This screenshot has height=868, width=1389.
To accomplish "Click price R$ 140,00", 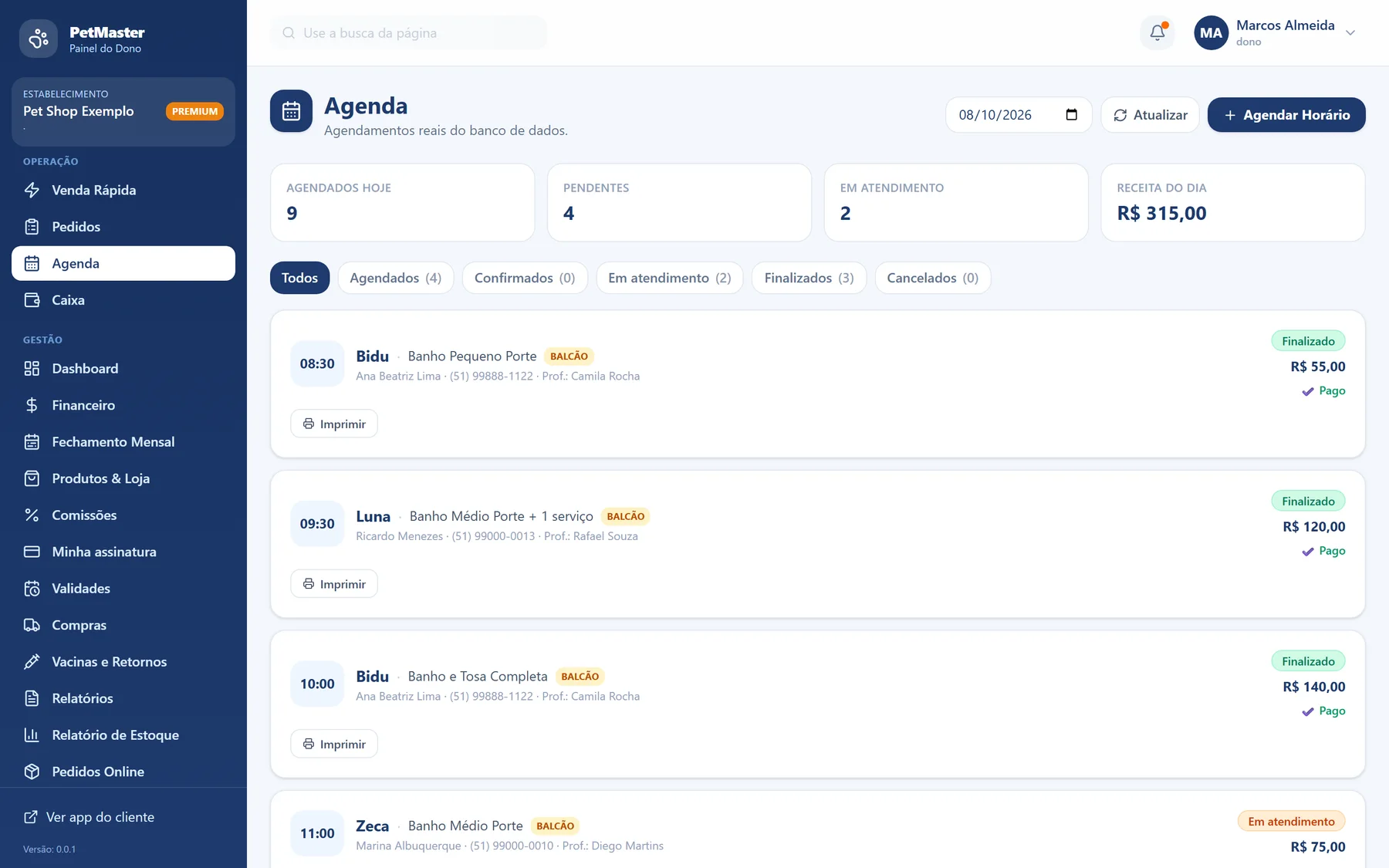I will (x=1314, y=687).
